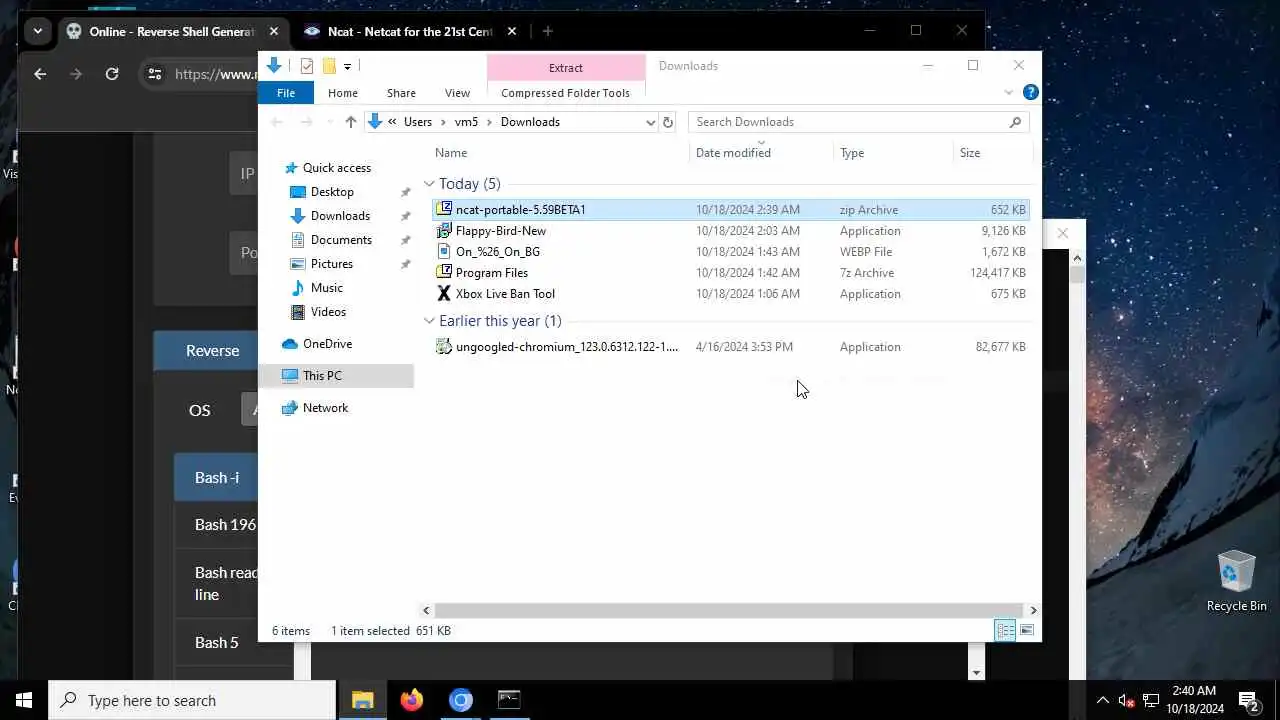
Task: Reload the browser page
Action: click(112, 74)
